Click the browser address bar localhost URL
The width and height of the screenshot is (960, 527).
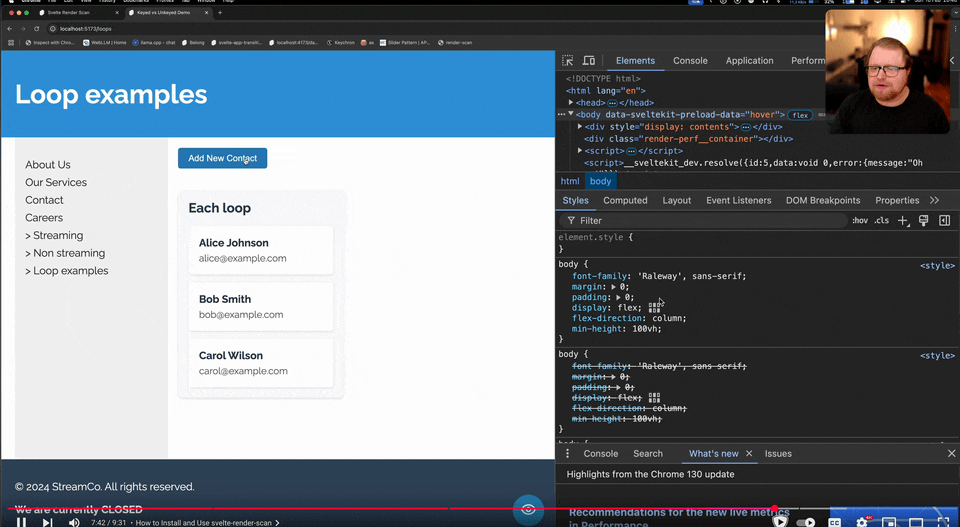[x=86, y=29]
